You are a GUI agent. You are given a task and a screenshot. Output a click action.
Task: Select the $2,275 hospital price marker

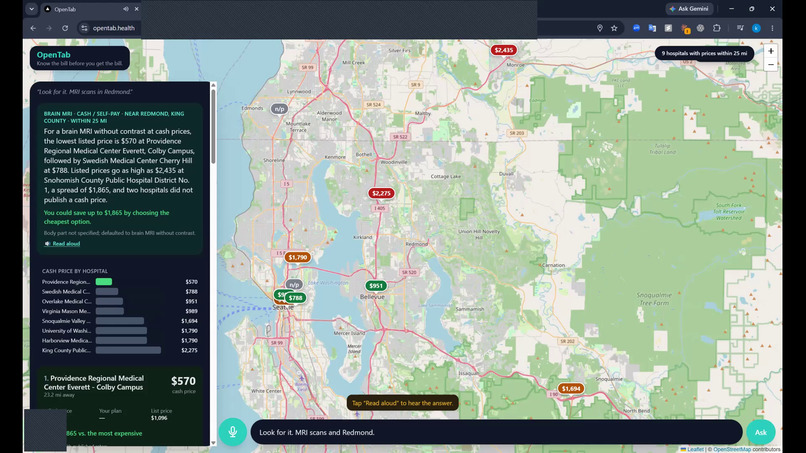[x=381, y=193]
